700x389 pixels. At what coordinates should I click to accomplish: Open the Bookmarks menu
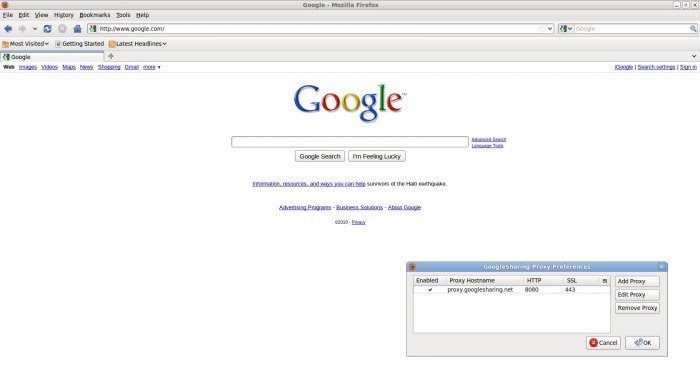click(x=95, y=15)
